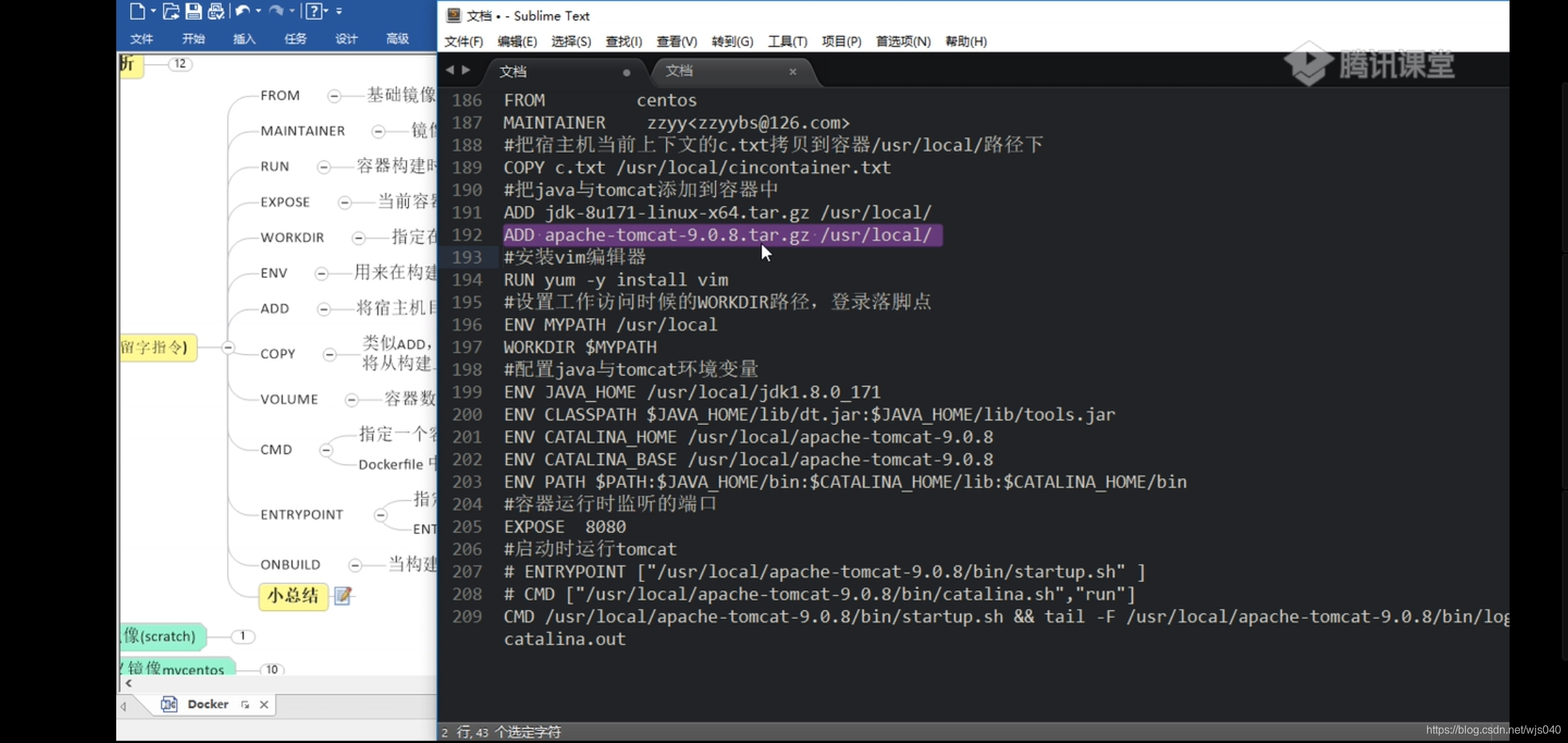Click the next tab arrow in Sublime Text
The width and height of the screenshot is (1568, 743).
(466, 70)
